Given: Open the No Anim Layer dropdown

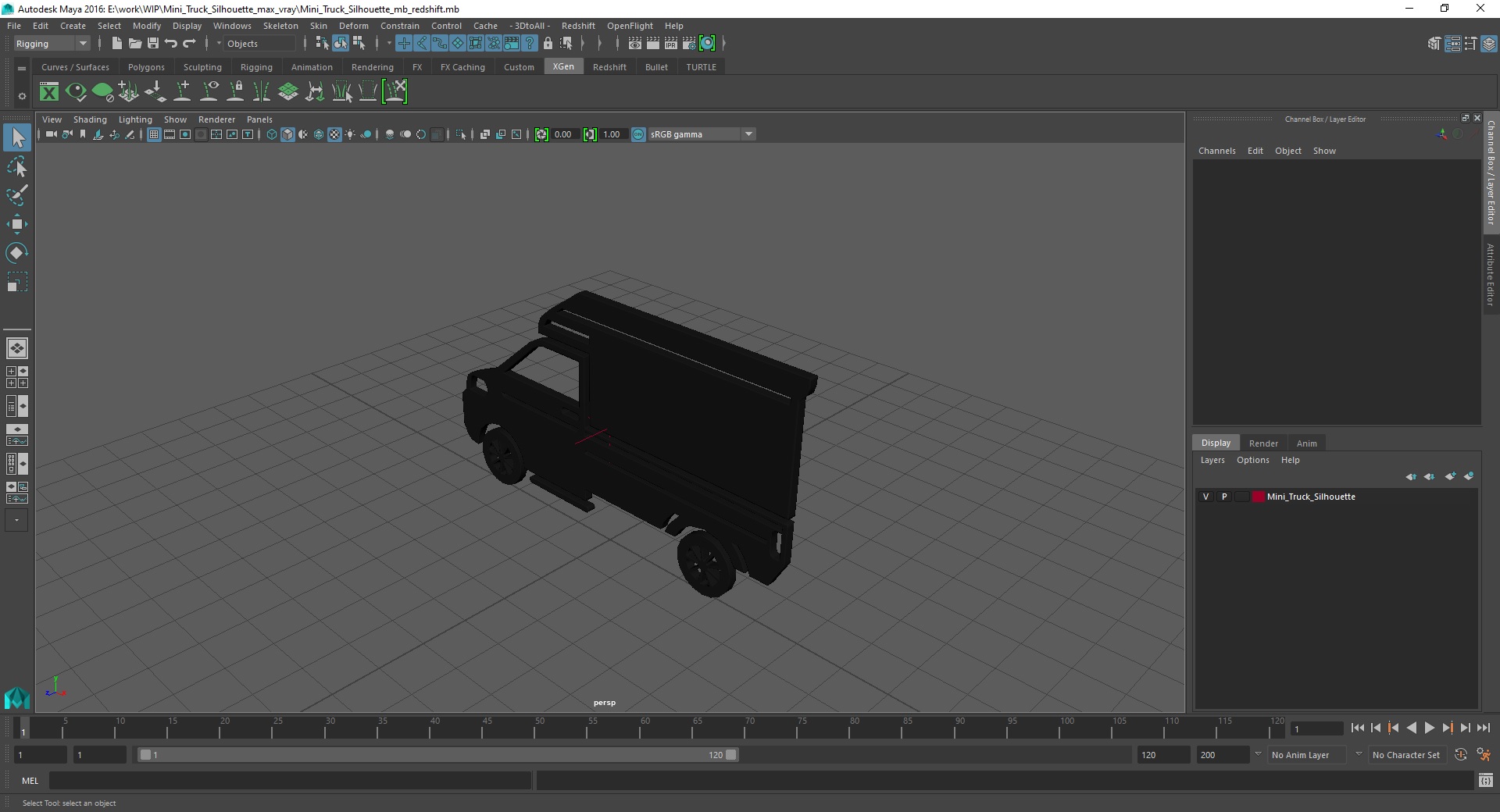Looking at the screenshot, I should (1307, 755).
